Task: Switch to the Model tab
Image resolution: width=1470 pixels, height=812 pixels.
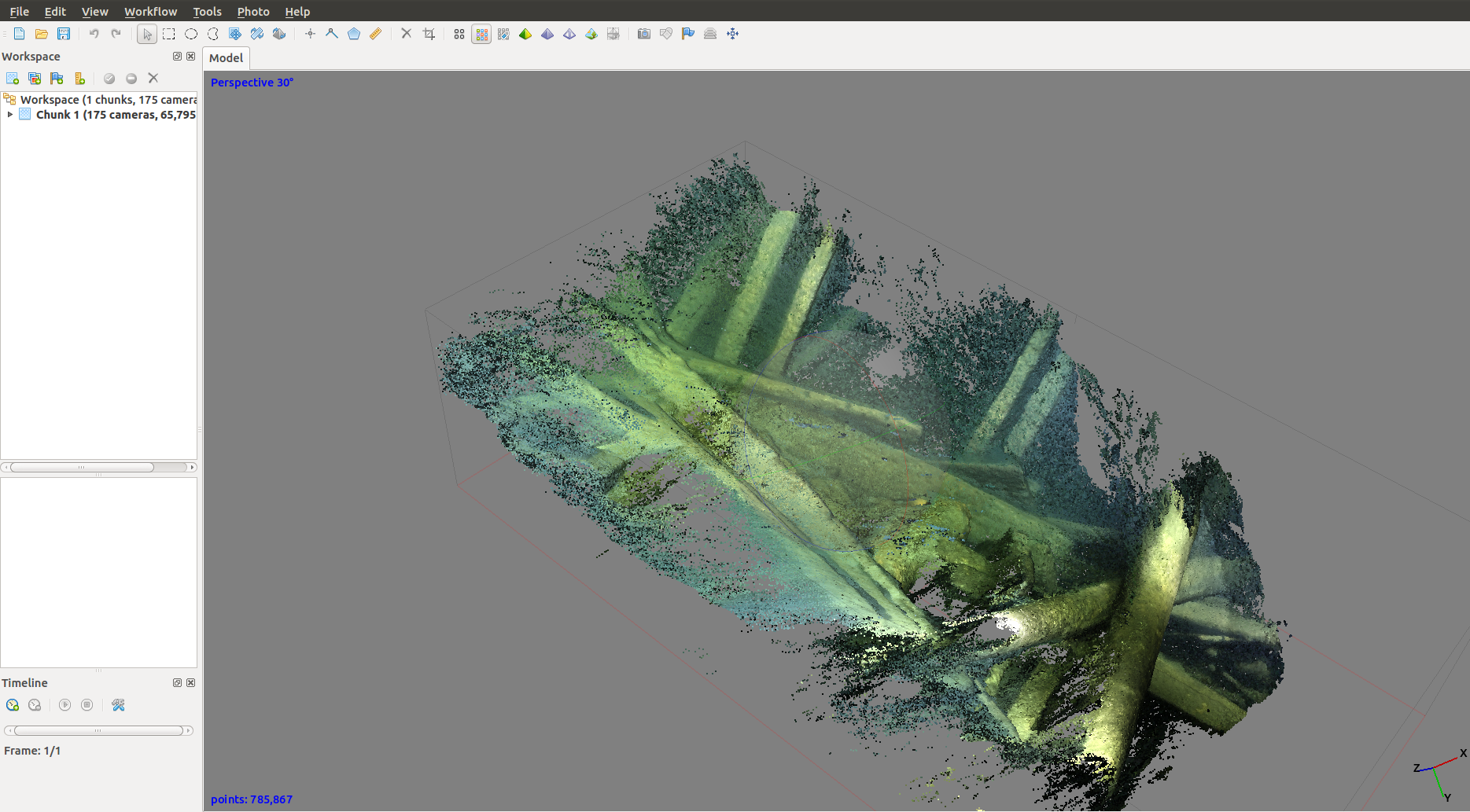Action: click(227, 58)
